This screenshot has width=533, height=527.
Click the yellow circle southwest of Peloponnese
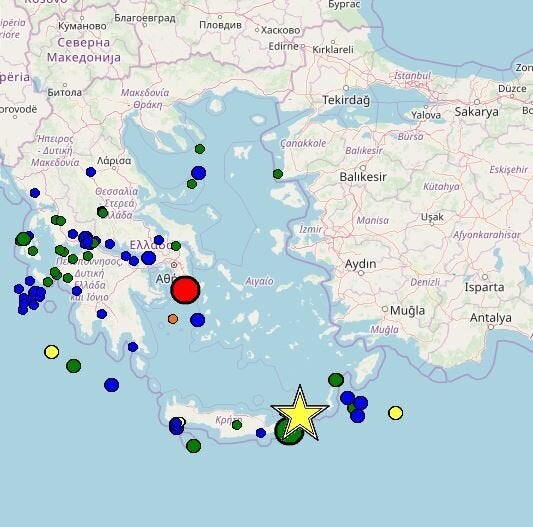tap(52, 352)
